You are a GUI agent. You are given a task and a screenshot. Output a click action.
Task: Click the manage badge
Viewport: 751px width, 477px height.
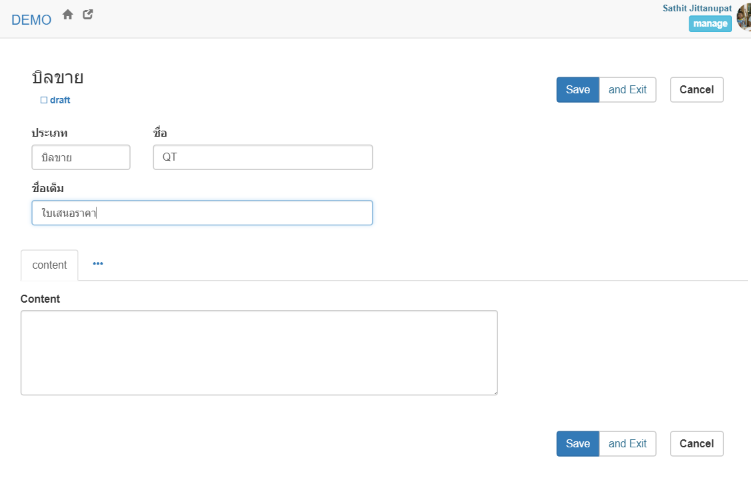coord(710,24)
